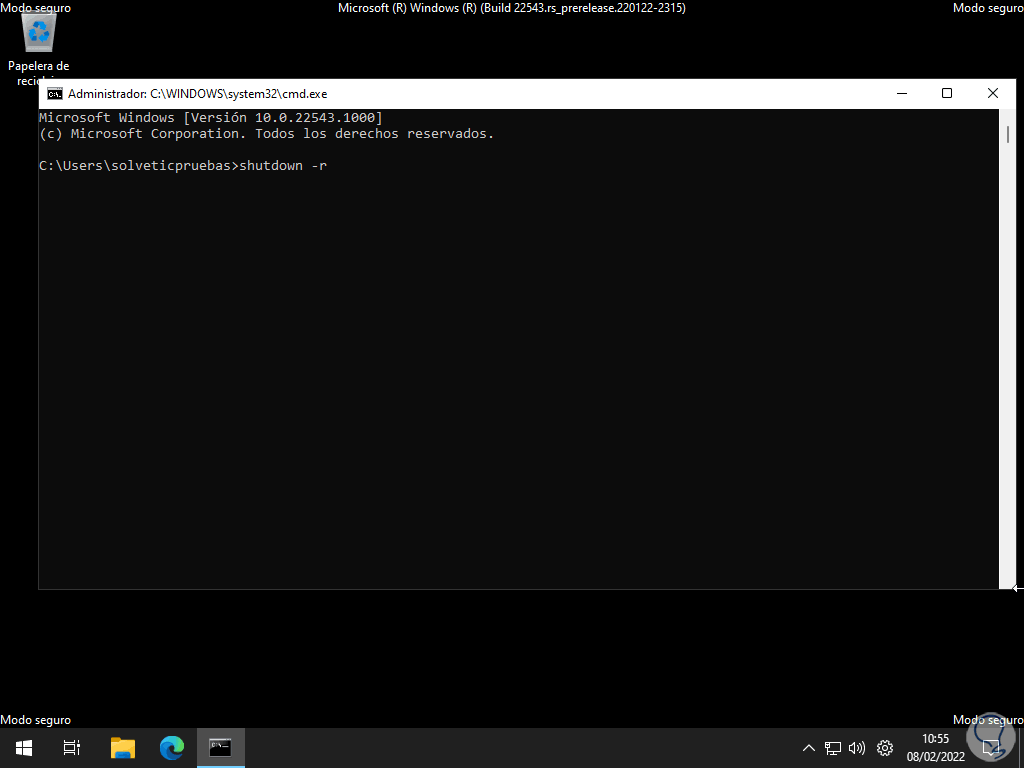Click the Command Prompt title bar text
The image size is (1024, 768).
pyautogui.click(x=197, y=94)
